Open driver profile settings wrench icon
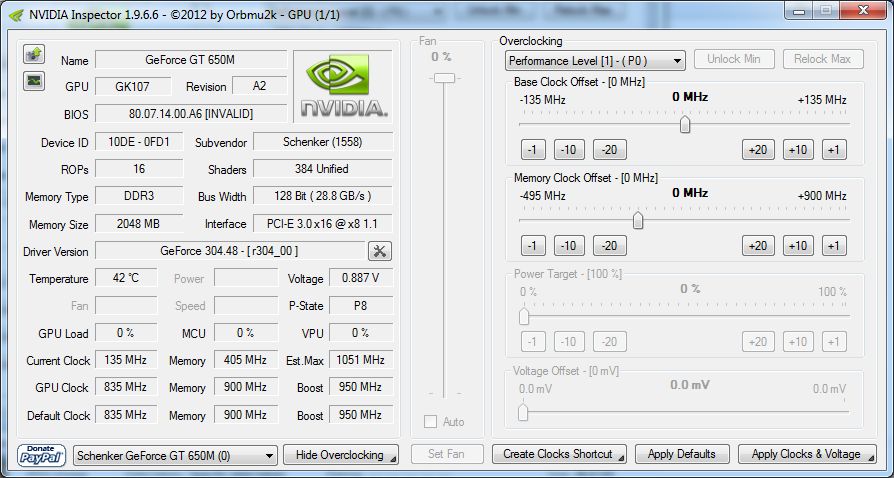 tap(380, 251)
